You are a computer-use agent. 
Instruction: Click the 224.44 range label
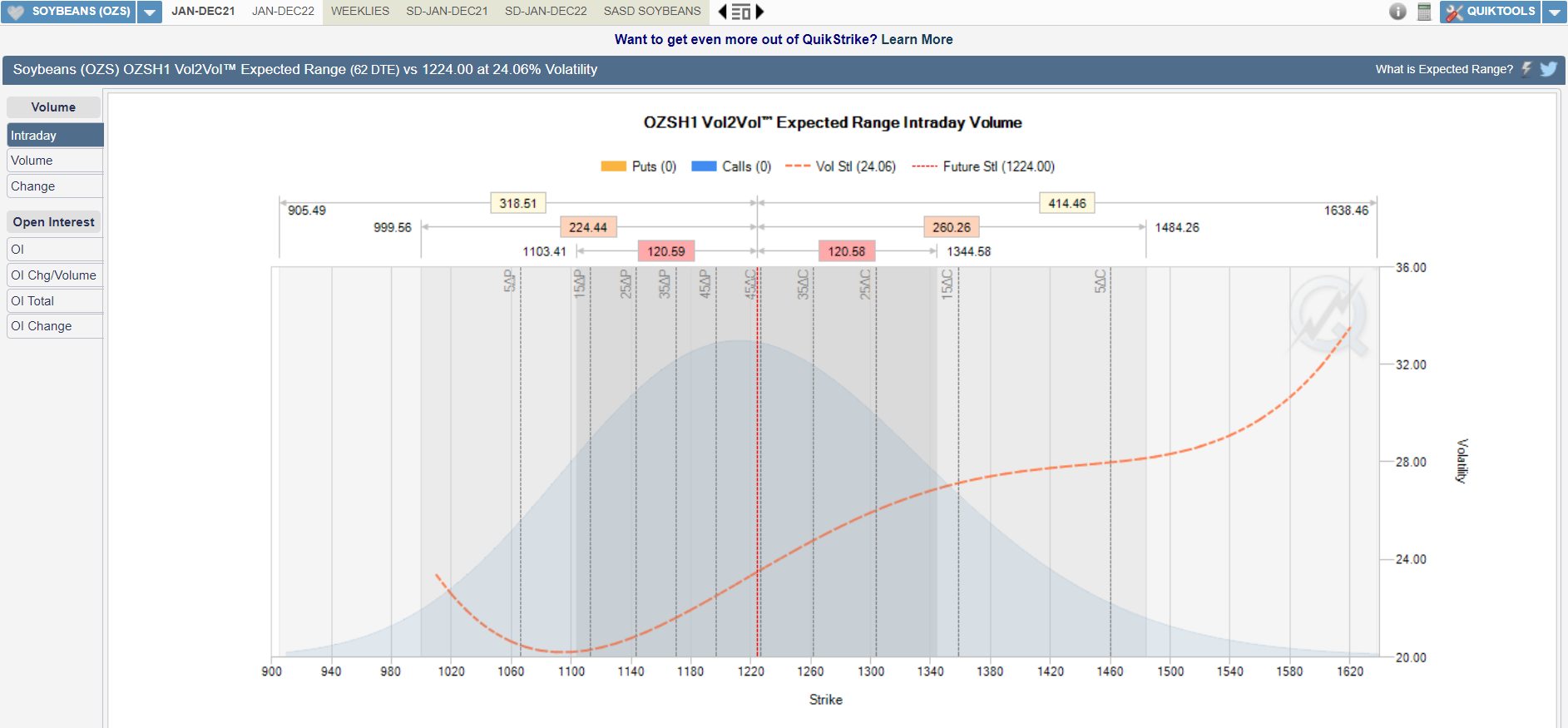pyautogui.click(x=588, y=227)
